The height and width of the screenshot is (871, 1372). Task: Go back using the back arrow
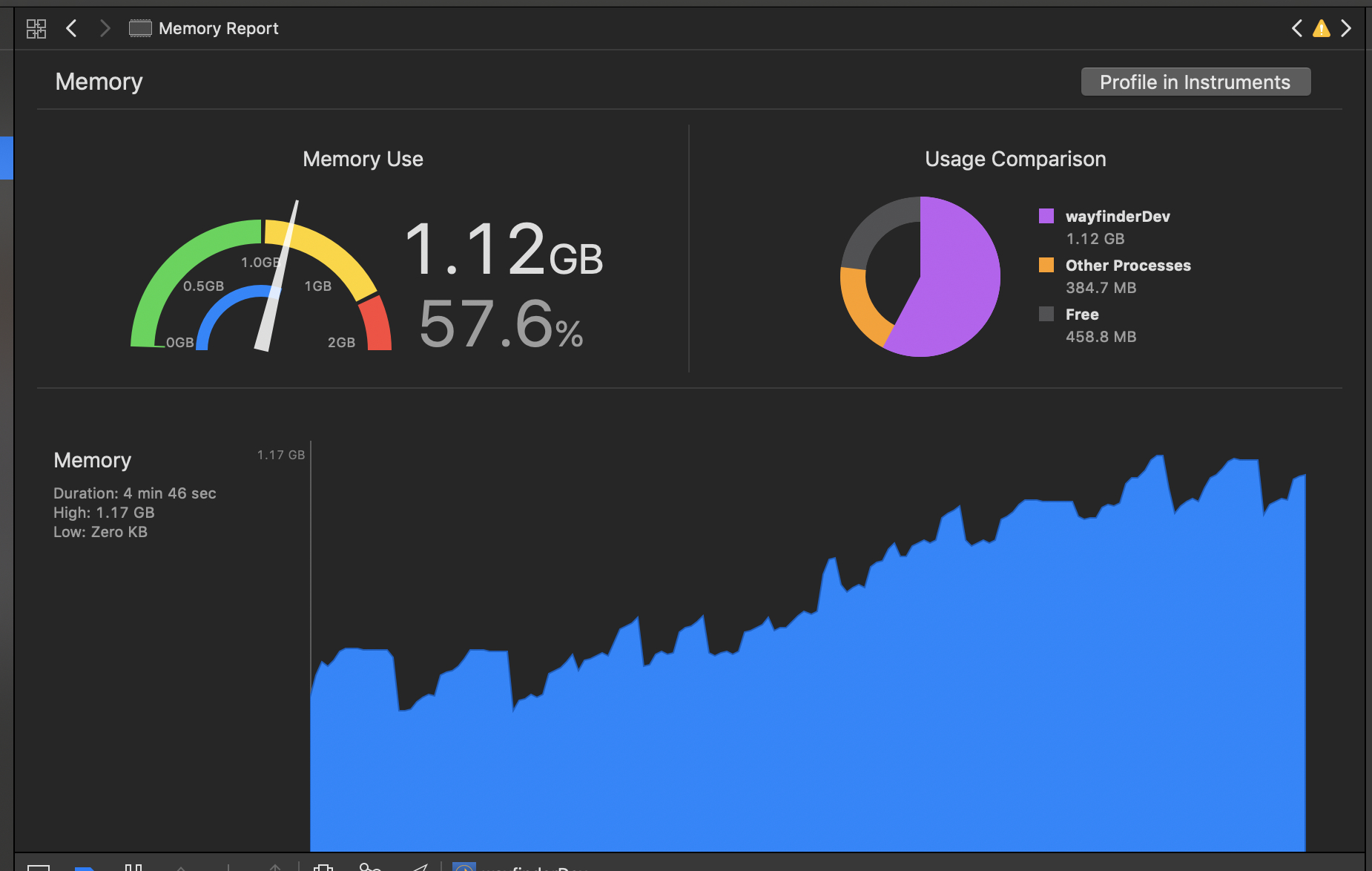[71, 28]
